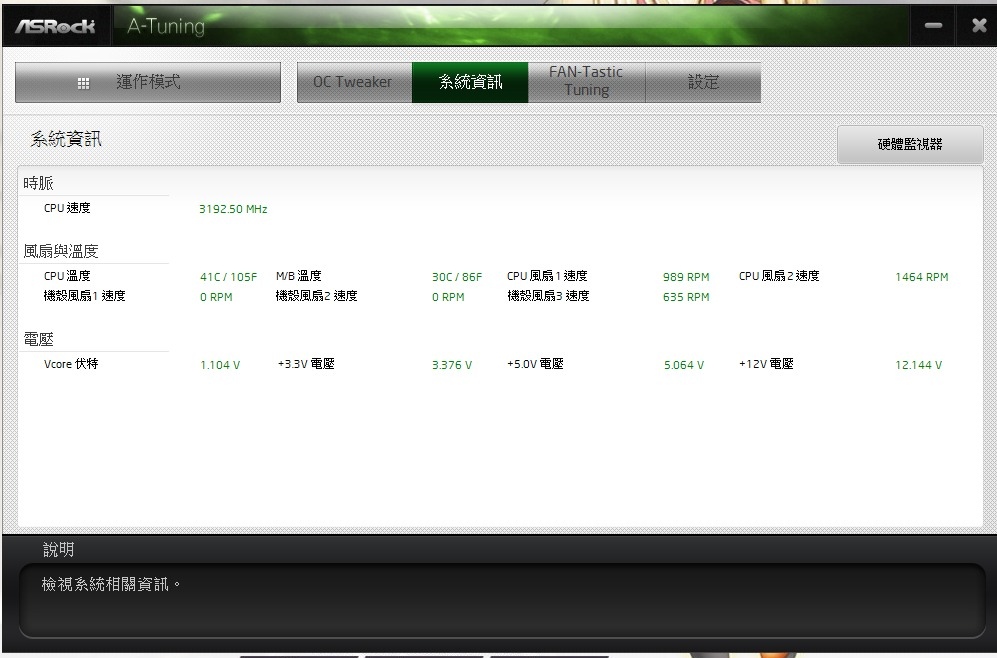Switch to the OC Tweaker tab
The image size is (997, 658).
[x=354, y=82]
